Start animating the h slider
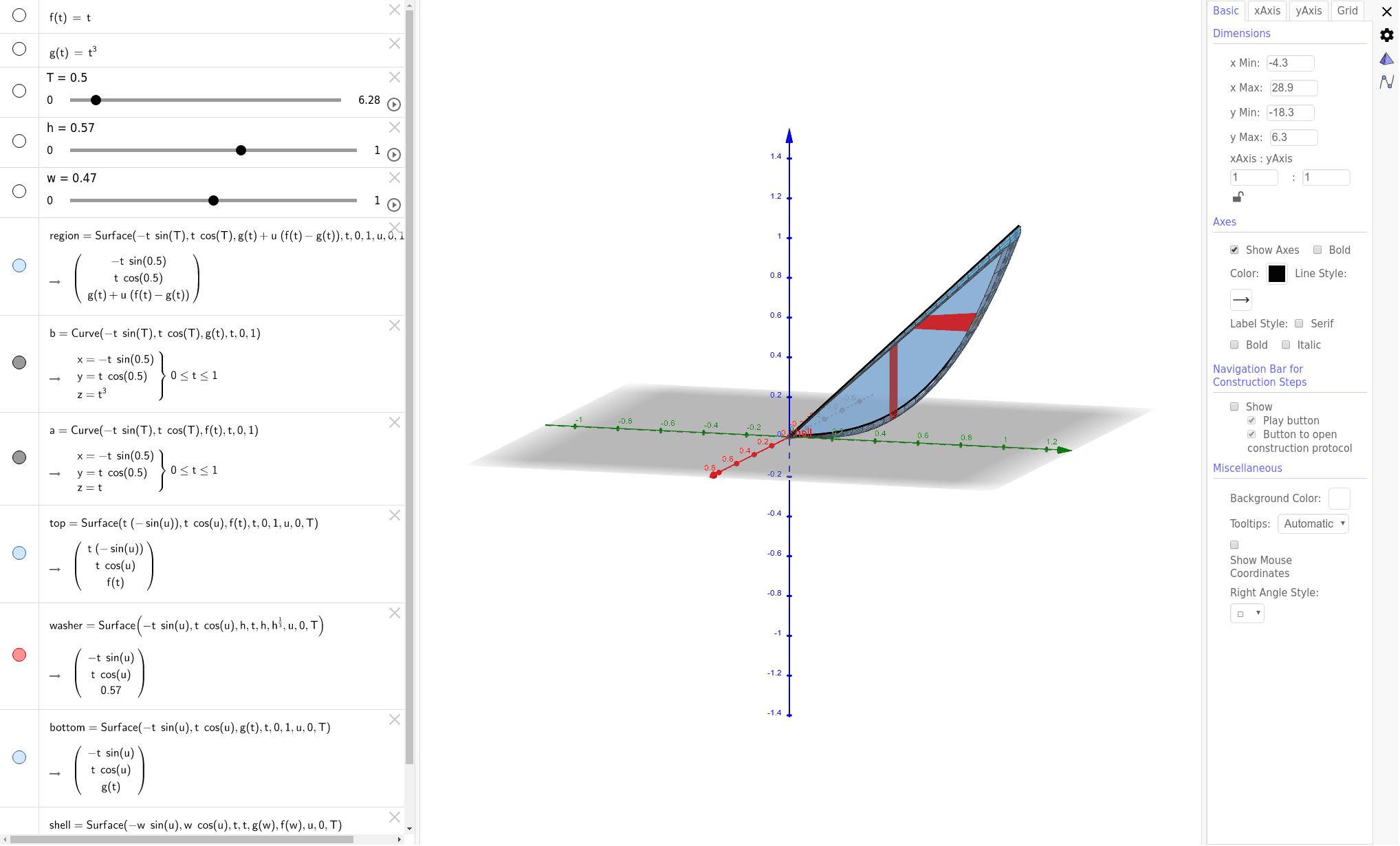 pyautogui.click(x=393, y=154)
